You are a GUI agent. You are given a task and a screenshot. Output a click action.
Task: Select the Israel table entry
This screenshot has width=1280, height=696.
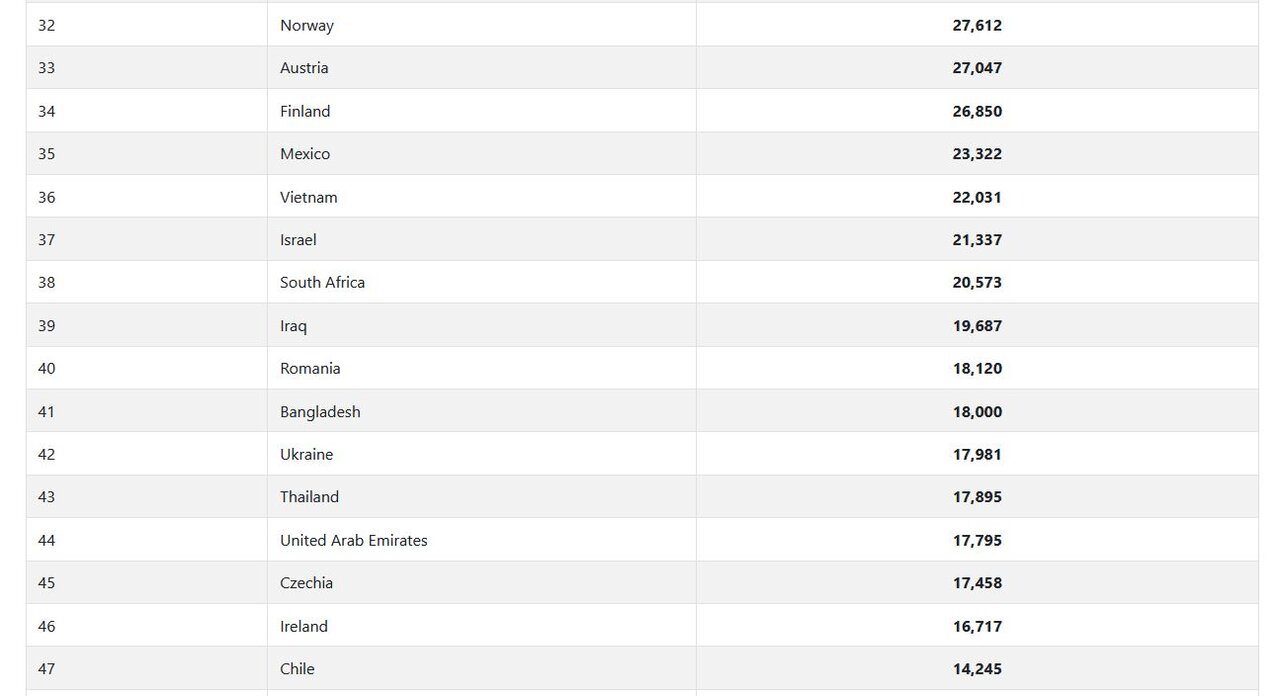pos(298,240)
